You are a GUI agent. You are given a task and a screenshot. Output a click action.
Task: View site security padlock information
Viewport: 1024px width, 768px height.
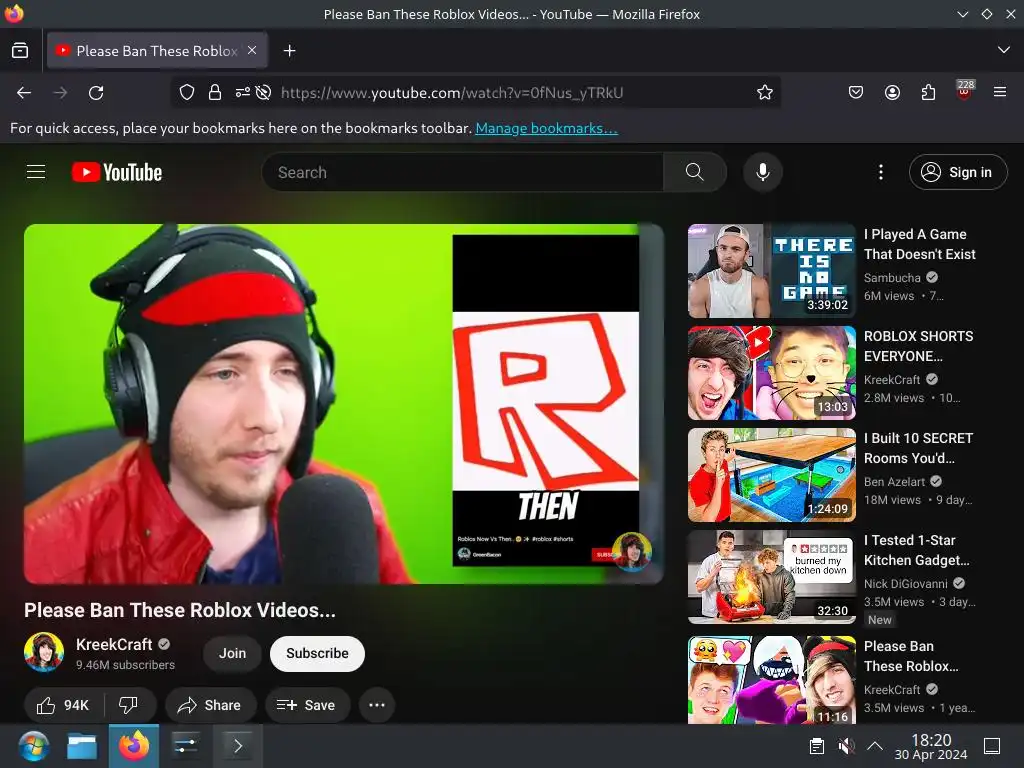(215, 93)
